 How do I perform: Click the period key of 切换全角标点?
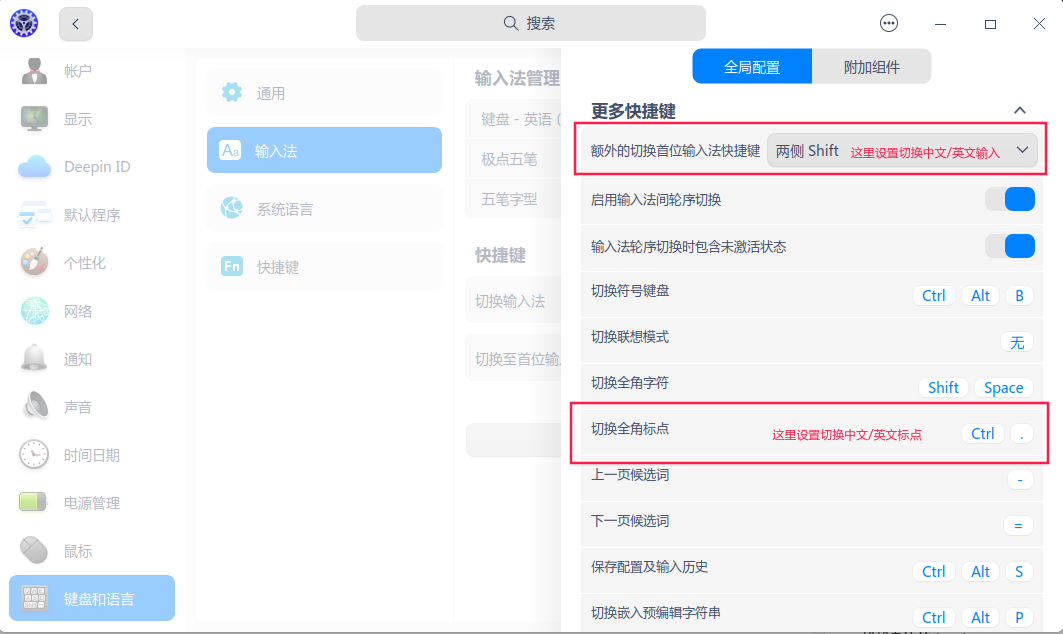click(1022, 433)
